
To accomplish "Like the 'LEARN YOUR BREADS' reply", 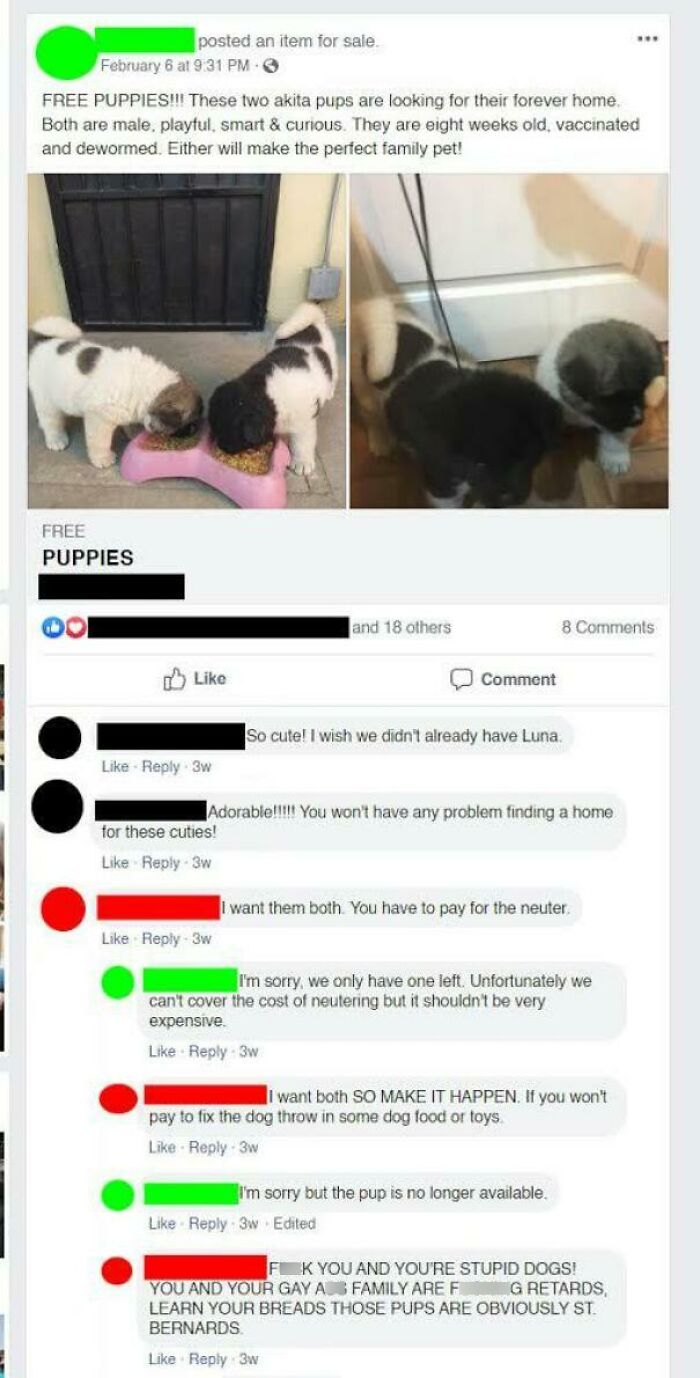I will pyautogui.click(x=162, y=1359).
